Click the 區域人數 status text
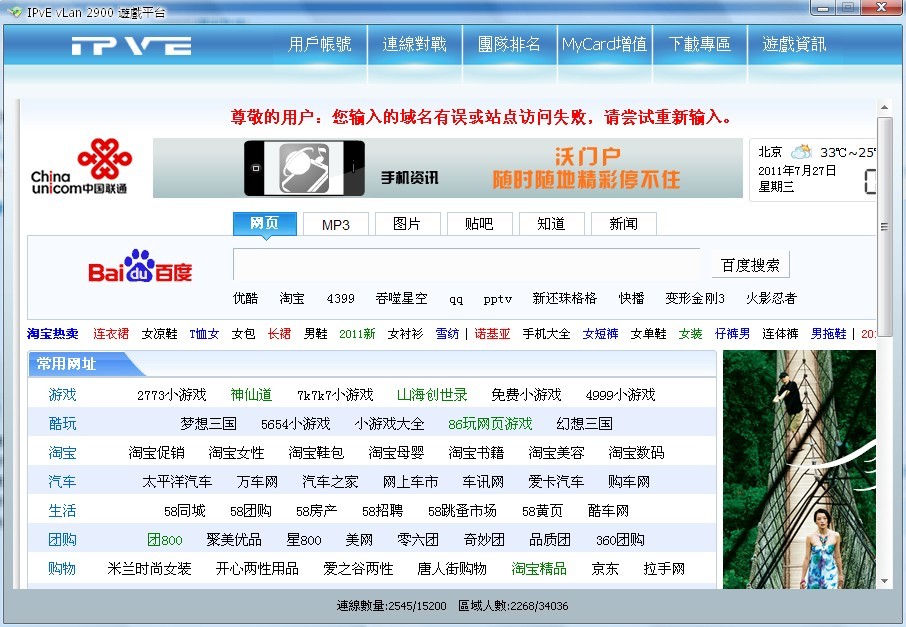The image size is (906, 627). click(x=513, y=606)
